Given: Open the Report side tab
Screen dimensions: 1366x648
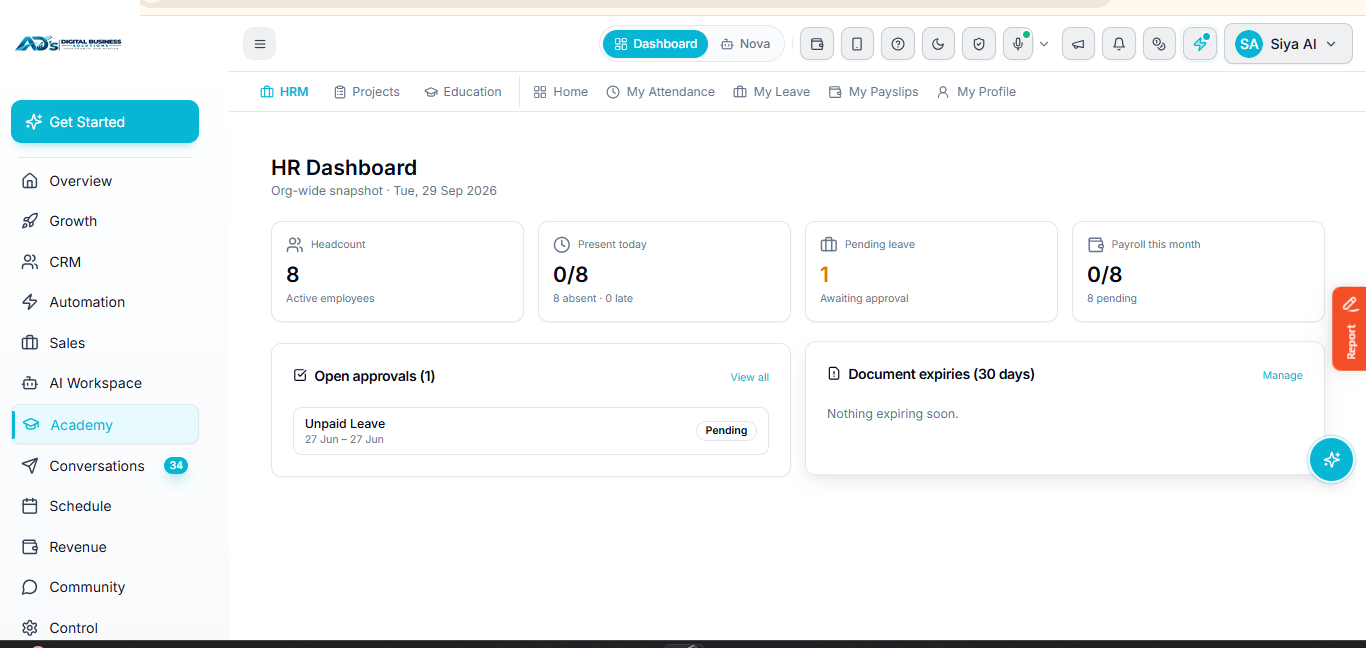Looking at the screenshot, I should pos(1350,329).
